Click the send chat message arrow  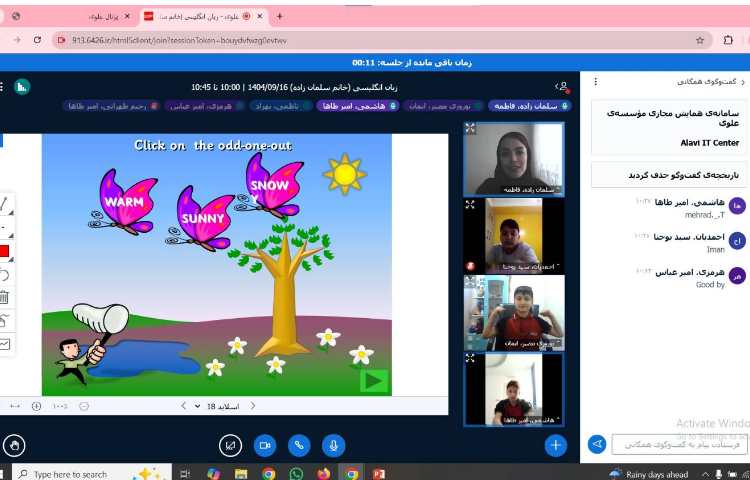(597, 444)
